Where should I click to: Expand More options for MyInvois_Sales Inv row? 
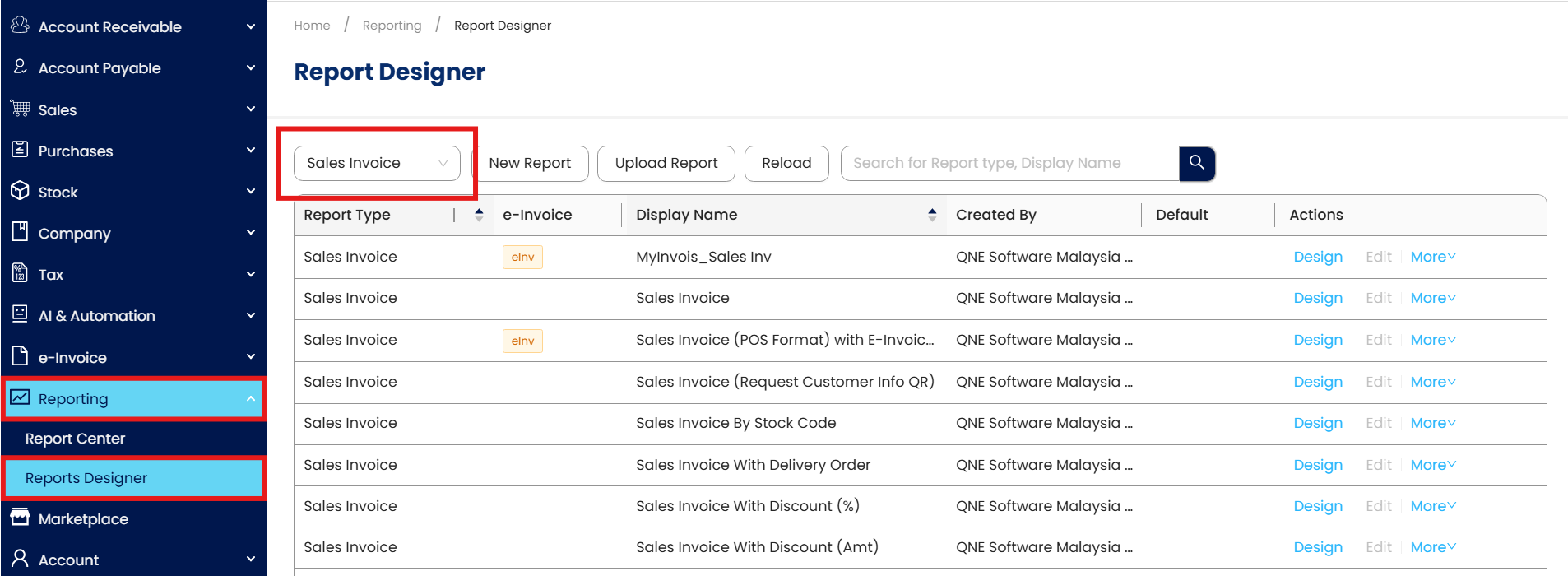pos(1432,257)
